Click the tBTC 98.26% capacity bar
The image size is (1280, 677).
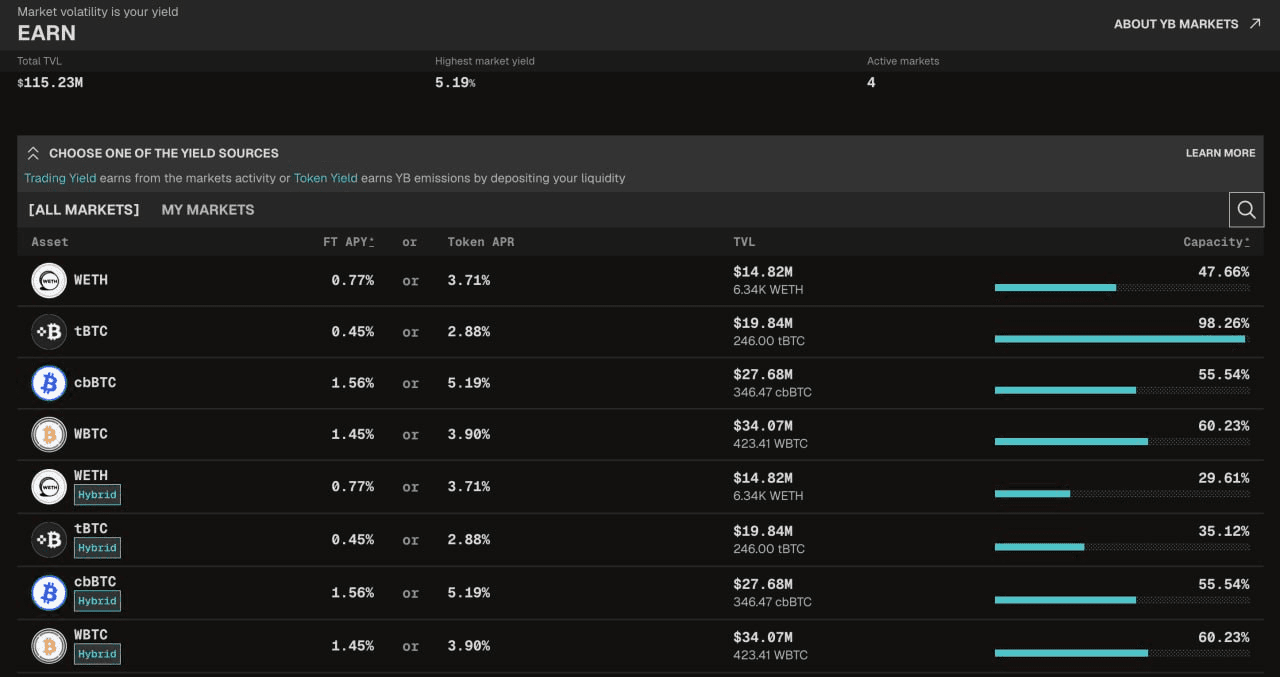tap(1122, 339)
